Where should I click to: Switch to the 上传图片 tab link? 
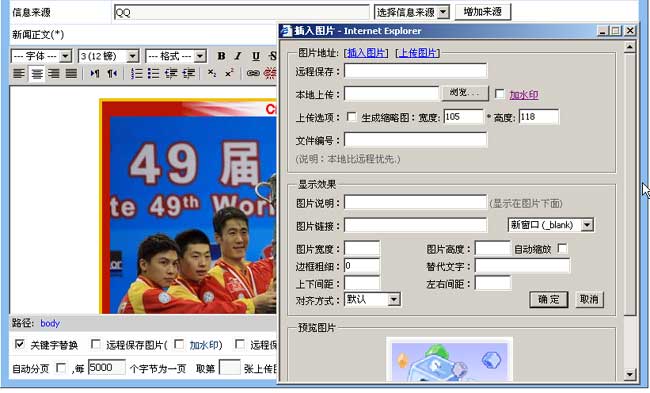418,53
